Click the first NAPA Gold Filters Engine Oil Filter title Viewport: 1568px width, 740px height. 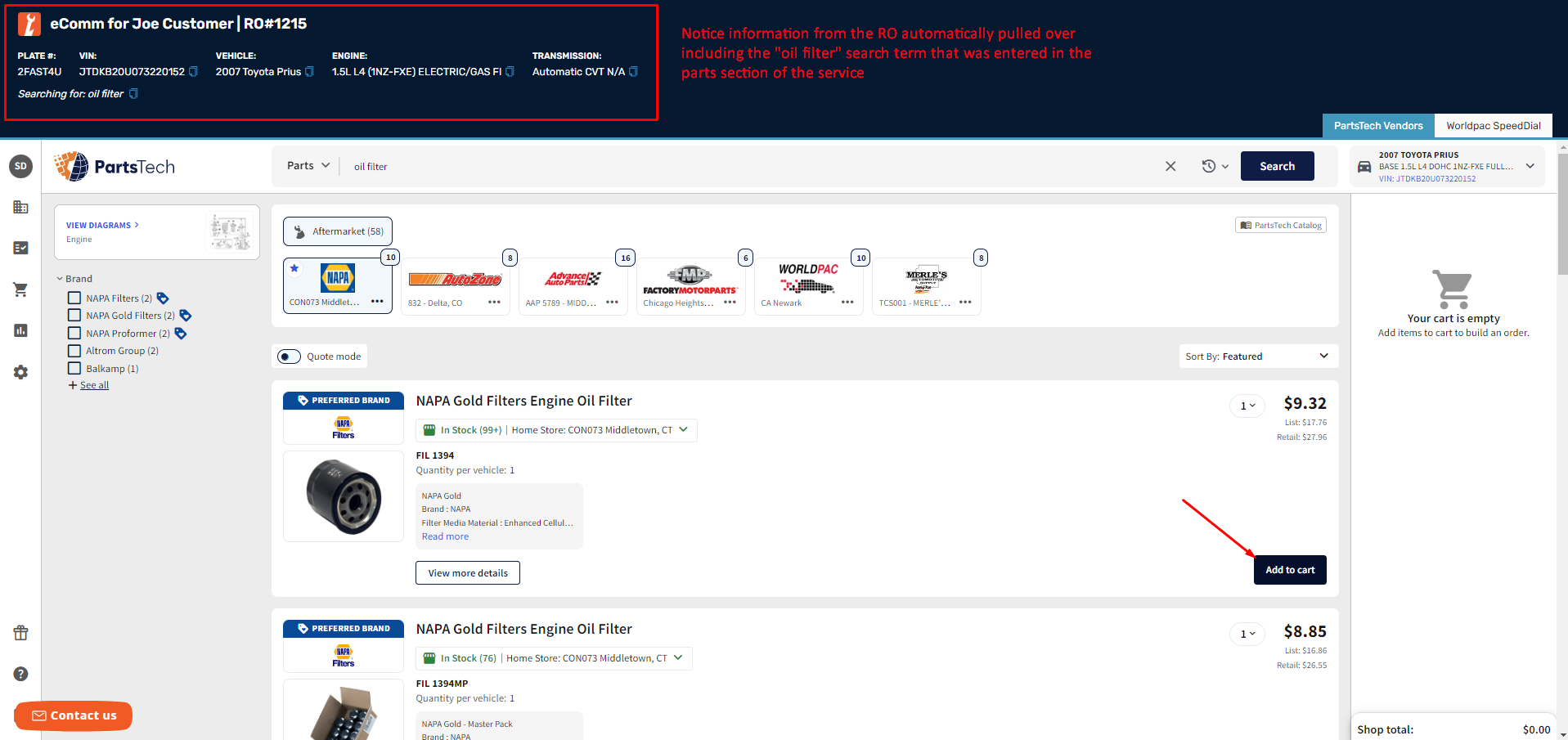click(x=523, y=401)
